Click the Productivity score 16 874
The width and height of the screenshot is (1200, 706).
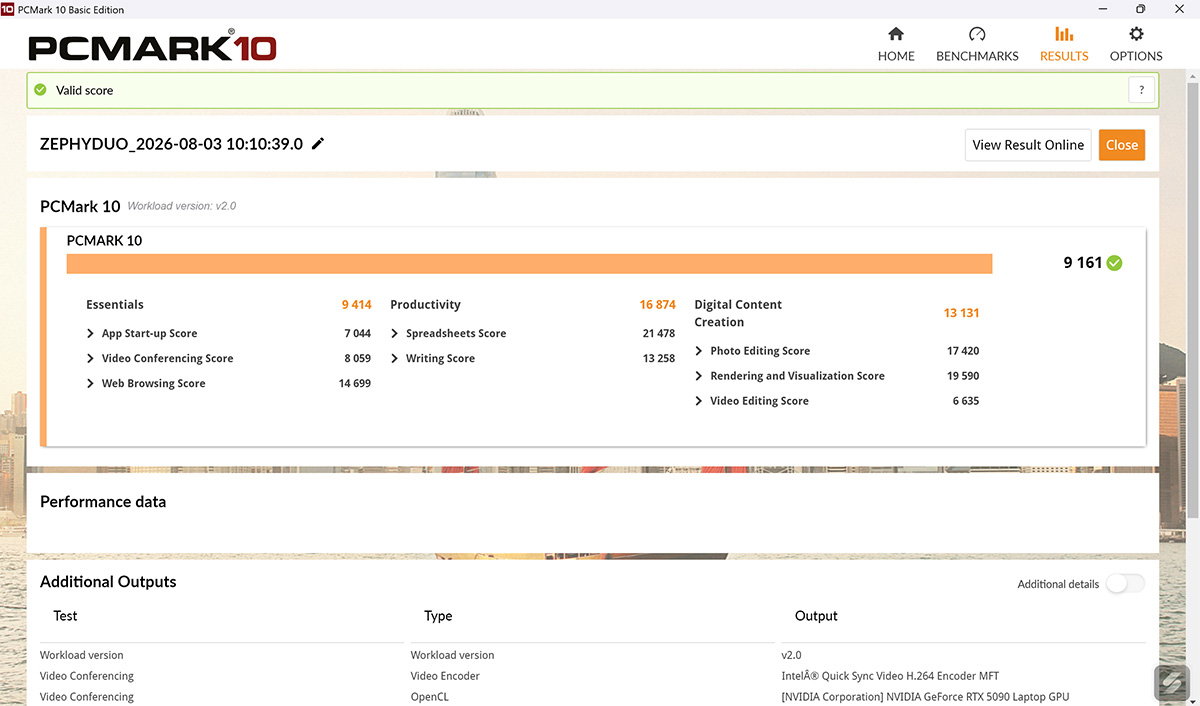coord(657,305)
